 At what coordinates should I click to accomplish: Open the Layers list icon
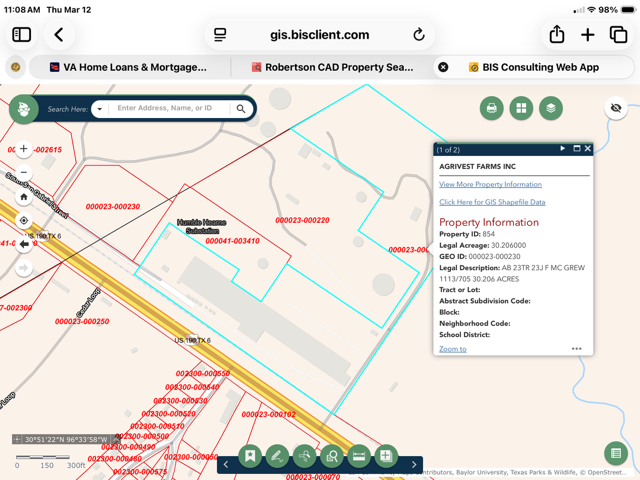pos(550,108)
